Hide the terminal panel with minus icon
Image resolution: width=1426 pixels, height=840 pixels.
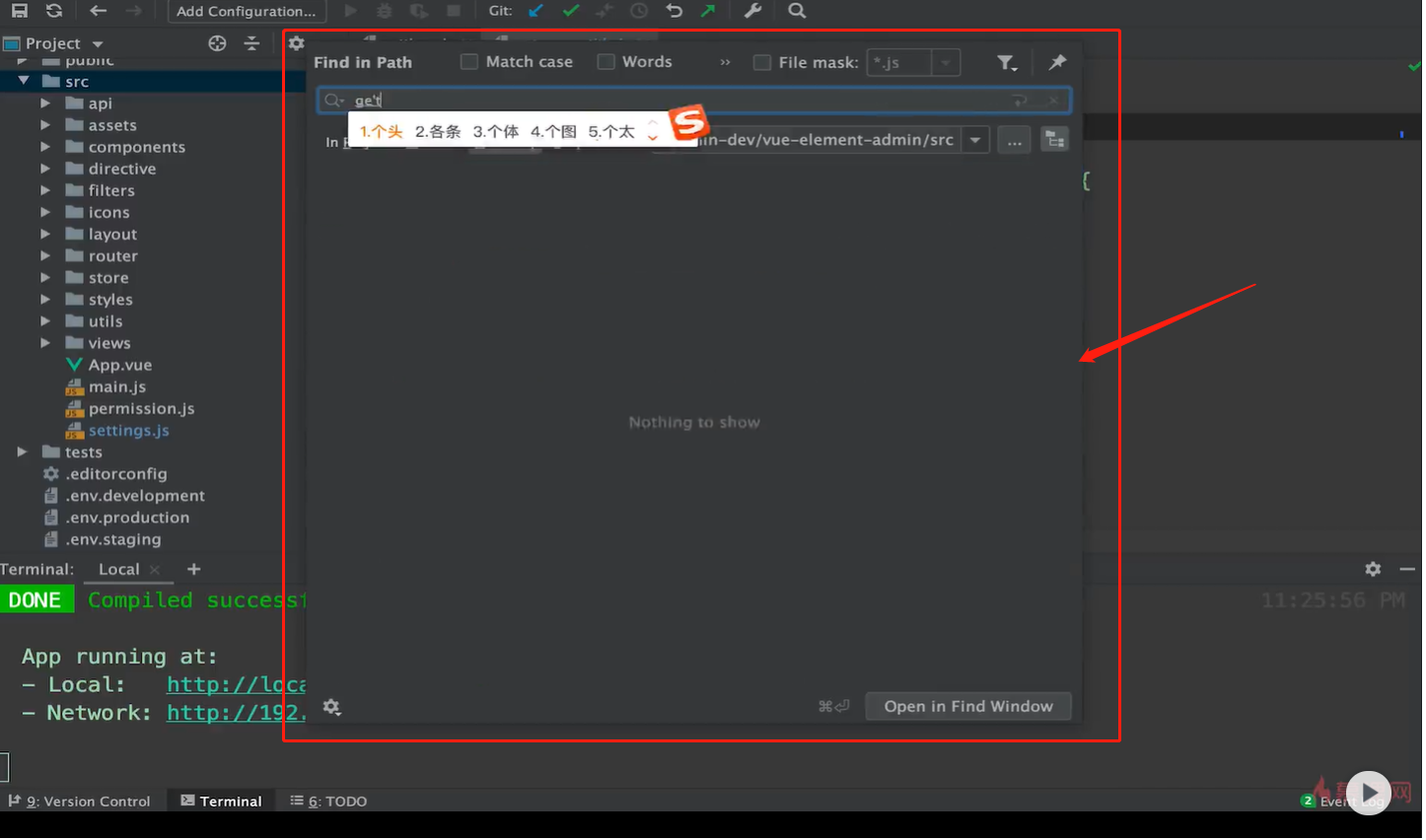click(x=1407, y=570)
